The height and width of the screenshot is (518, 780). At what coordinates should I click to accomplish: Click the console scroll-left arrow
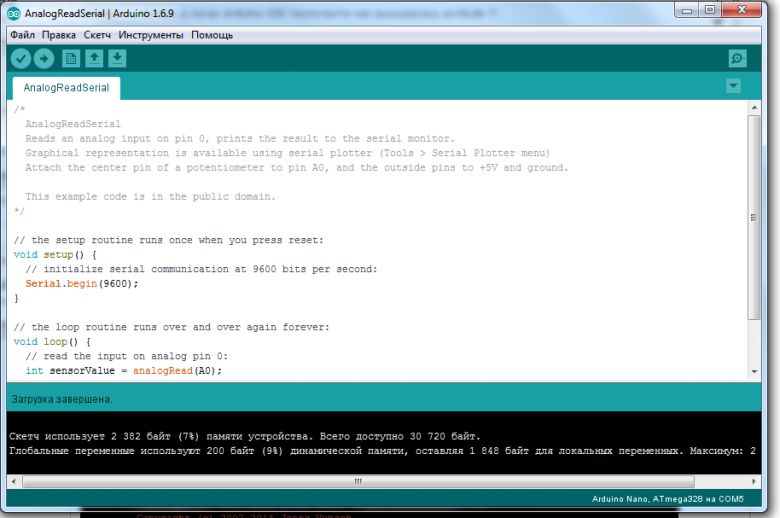(13, 481)
